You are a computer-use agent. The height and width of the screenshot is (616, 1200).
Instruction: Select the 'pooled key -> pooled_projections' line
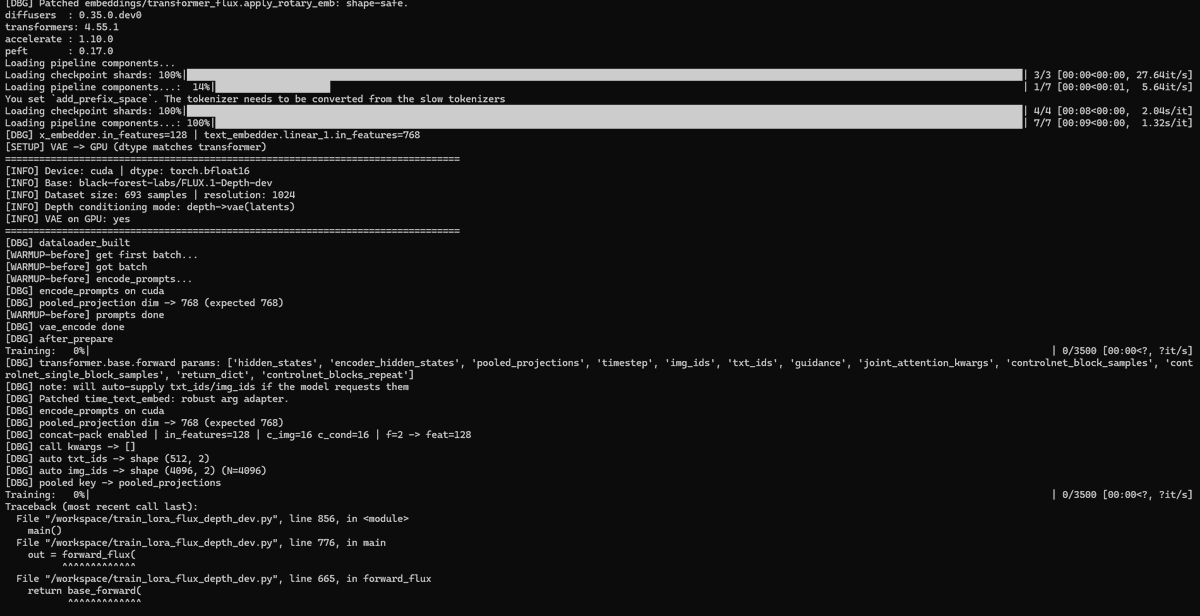[x=113, y=483]
